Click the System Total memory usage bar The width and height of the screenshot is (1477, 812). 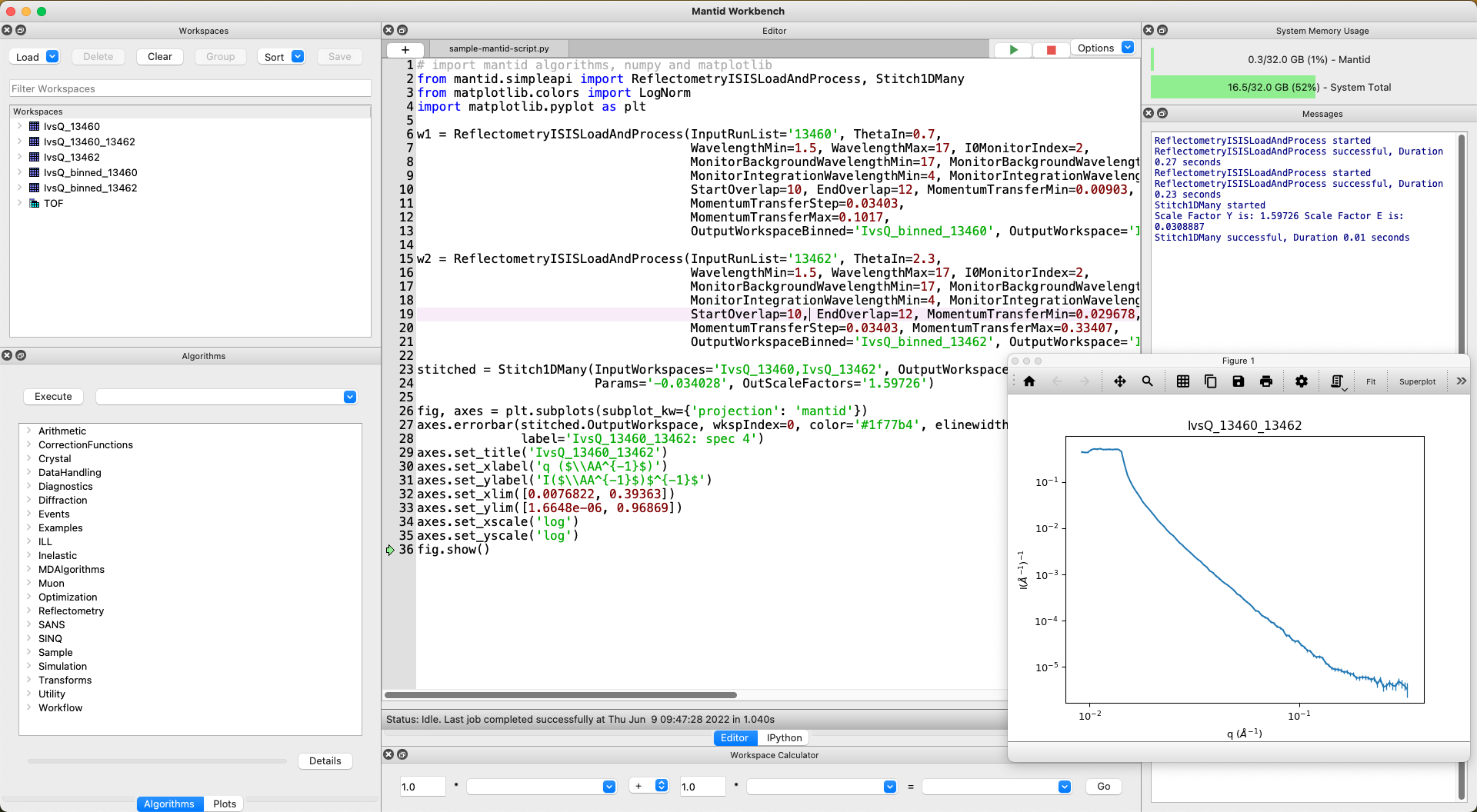(1309, 87)
